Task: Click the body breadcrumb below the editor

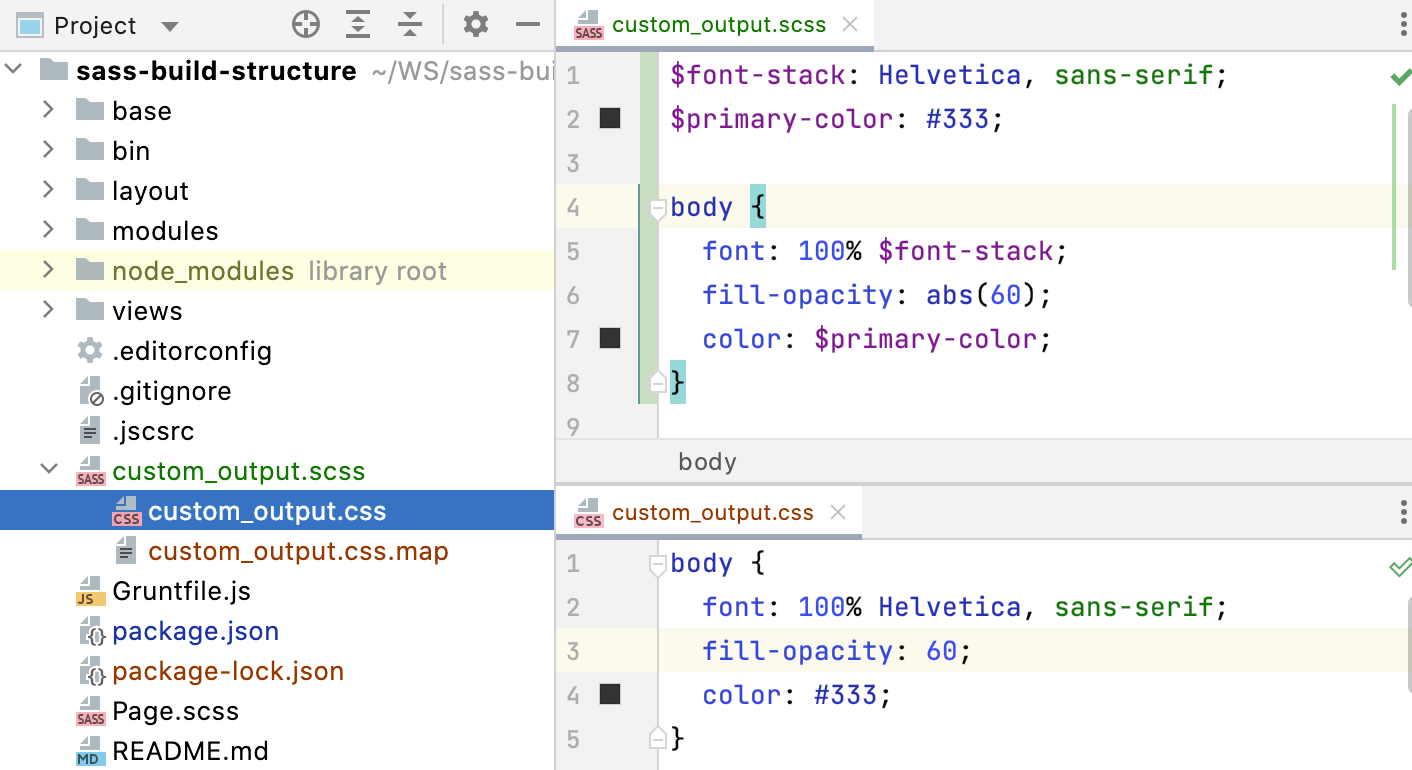Action: 707,462
